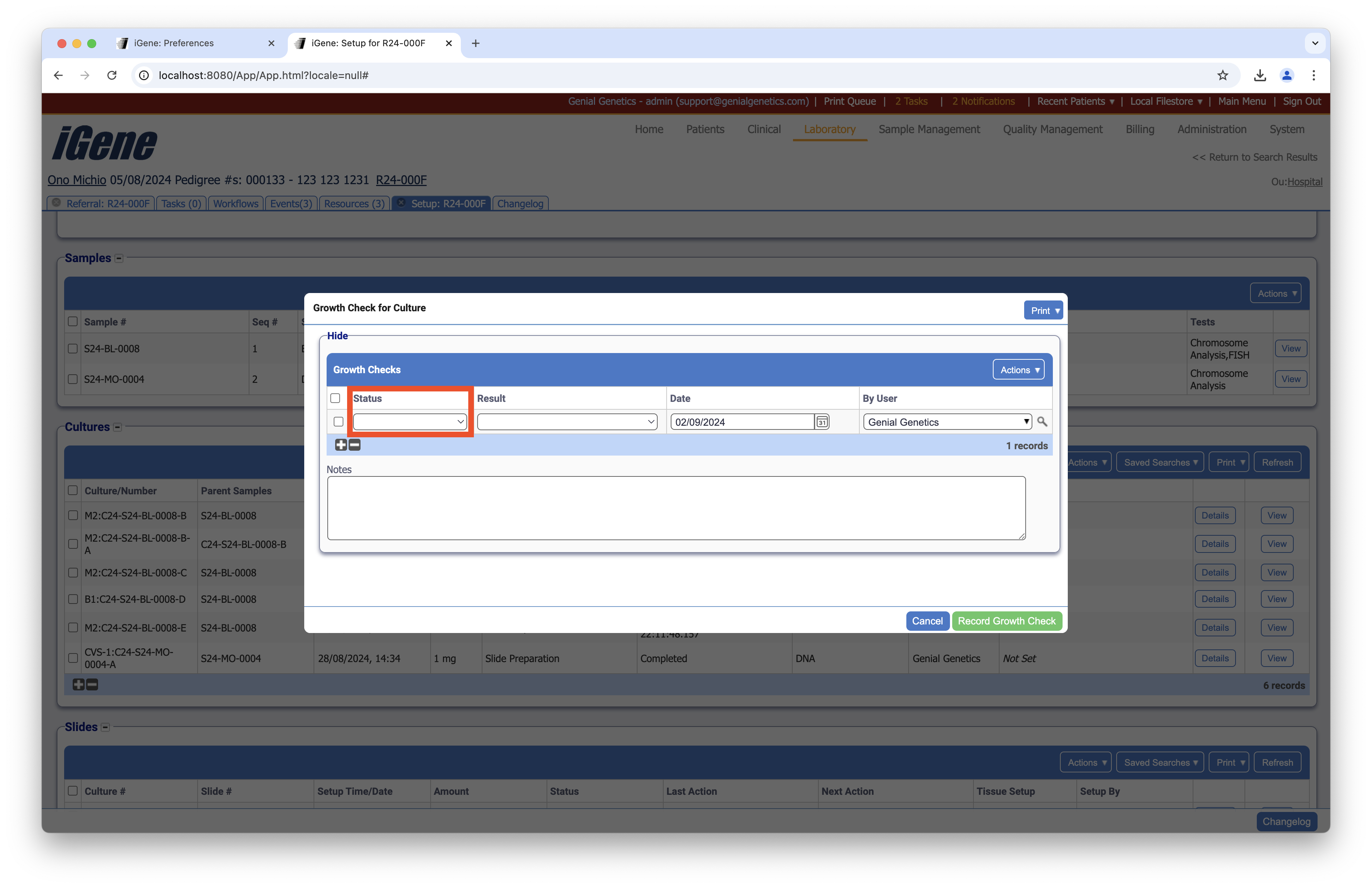Screen dimensions: 1372x888
Task: Tick the select-all checkbox in the Growth Checks header
Action: [335, 398]
